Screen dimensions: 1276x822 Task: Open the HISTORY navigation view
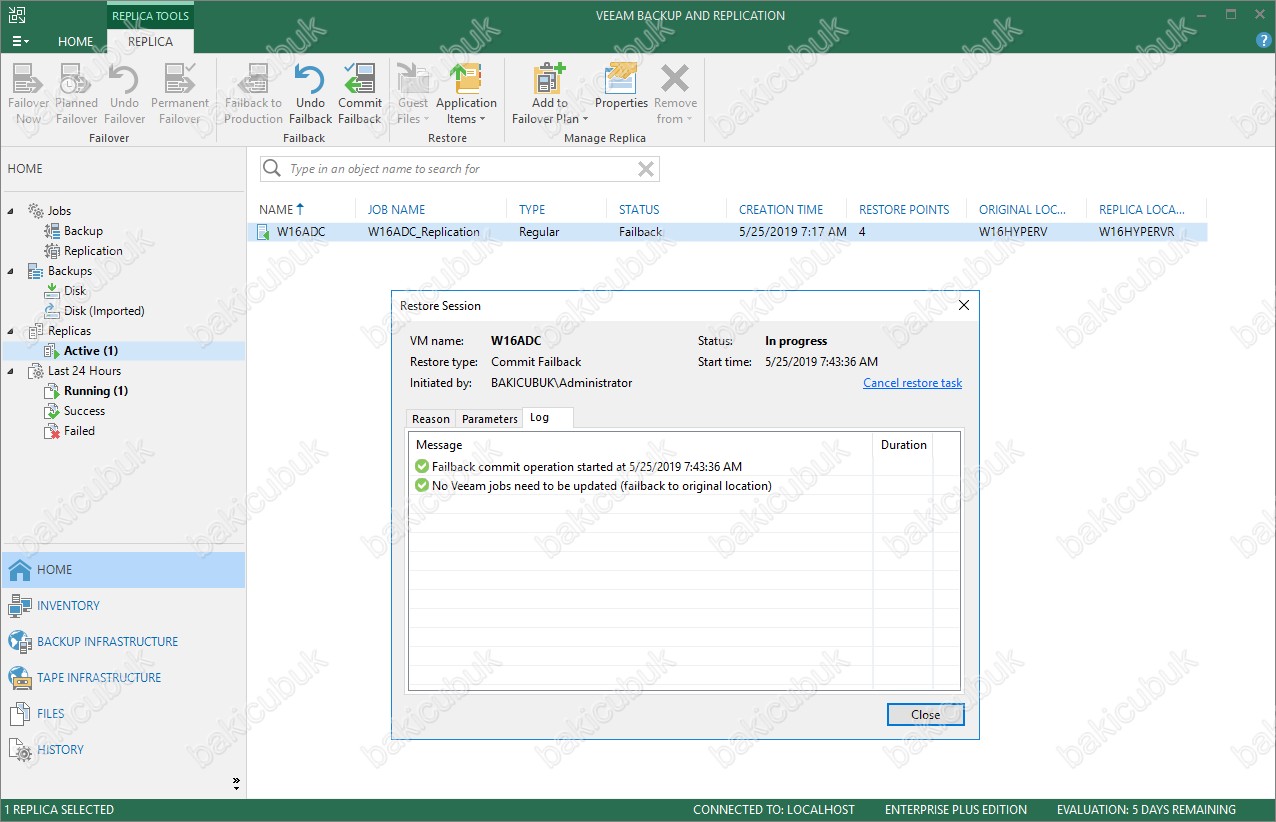point(123,750)
